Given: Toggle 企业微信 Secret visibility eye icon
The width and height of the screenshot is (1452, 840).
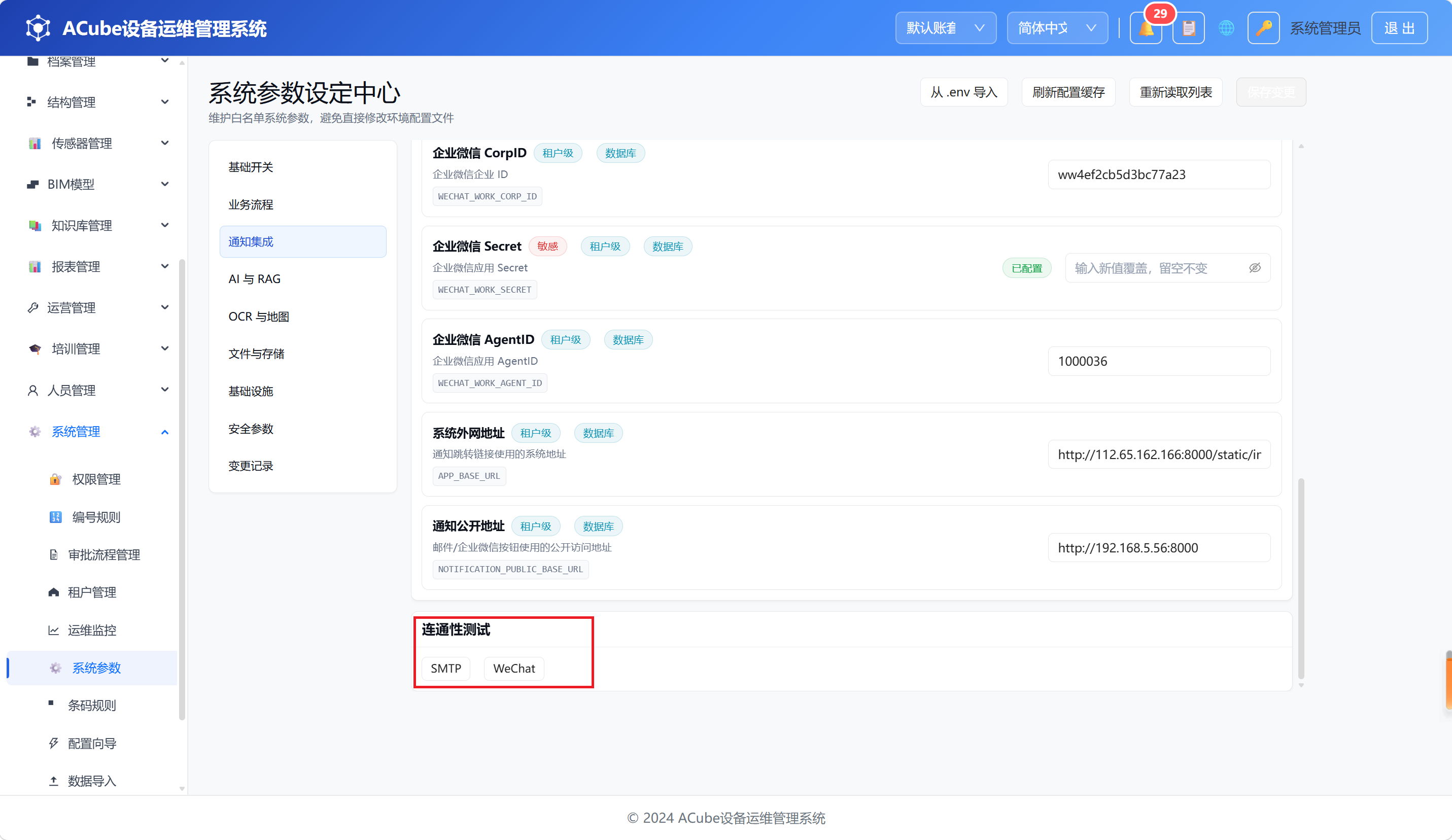Looking at the screenshot, I should pos(1254,268).
